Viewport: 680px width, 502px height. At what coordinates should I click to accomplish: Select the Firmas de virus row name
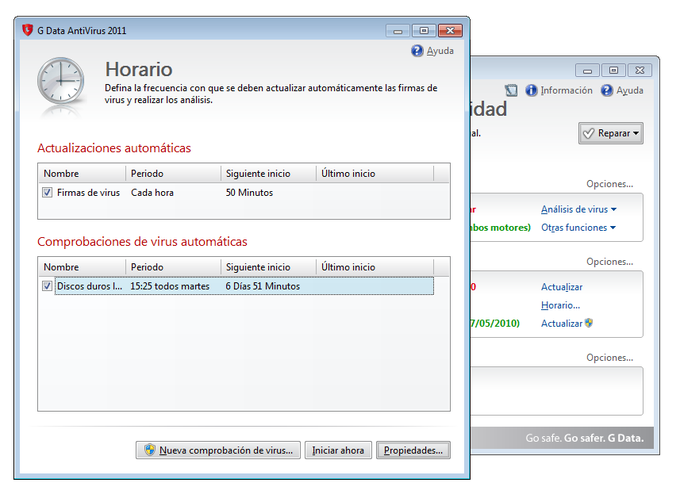pos(88,192)
